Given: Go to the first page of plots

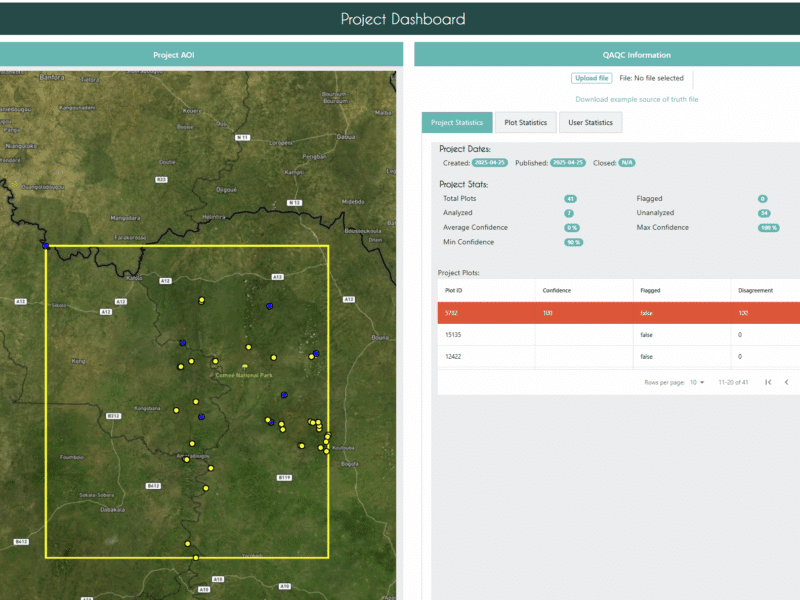Looking at the screenshot, I should [x=768, y=382].
